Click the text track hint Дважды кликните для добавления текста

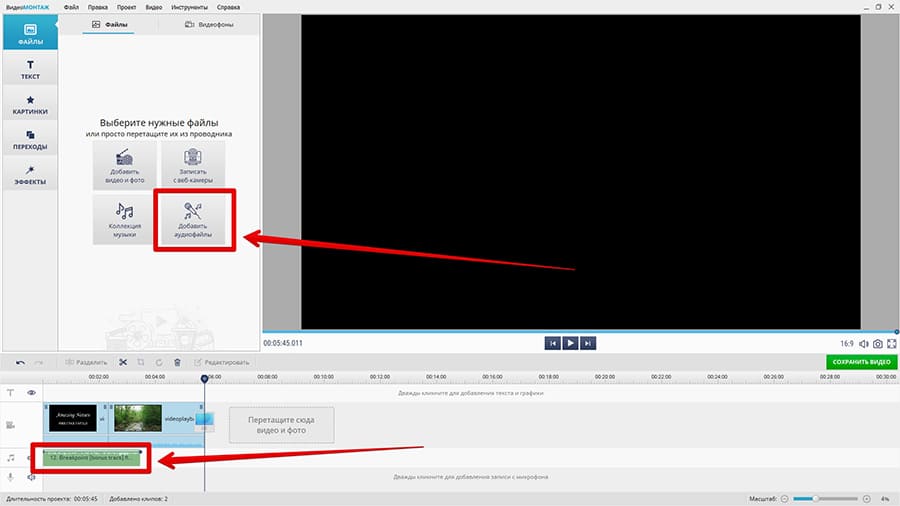point(471,393)
